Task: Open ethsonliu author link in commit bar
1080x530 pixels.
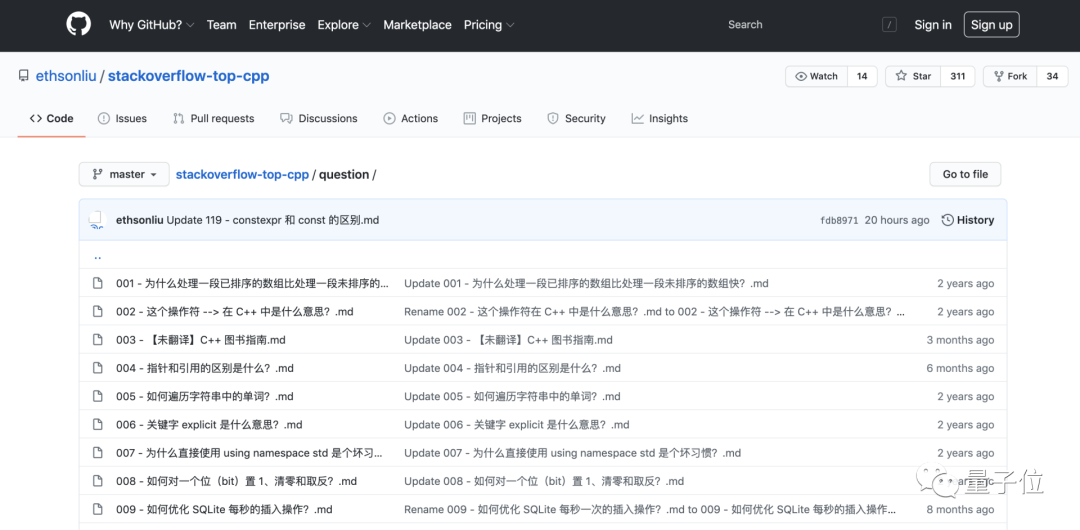Action: [x=140, y=220]
